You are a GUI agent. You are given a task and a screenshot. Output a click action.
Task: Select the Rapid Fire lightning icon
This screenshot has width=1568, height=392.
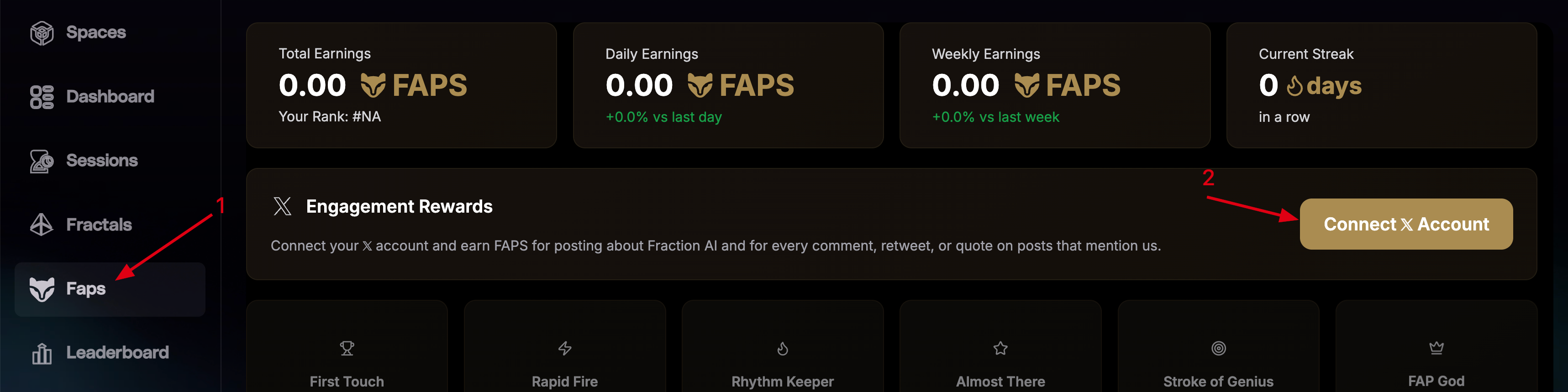(x=565, y=348)
